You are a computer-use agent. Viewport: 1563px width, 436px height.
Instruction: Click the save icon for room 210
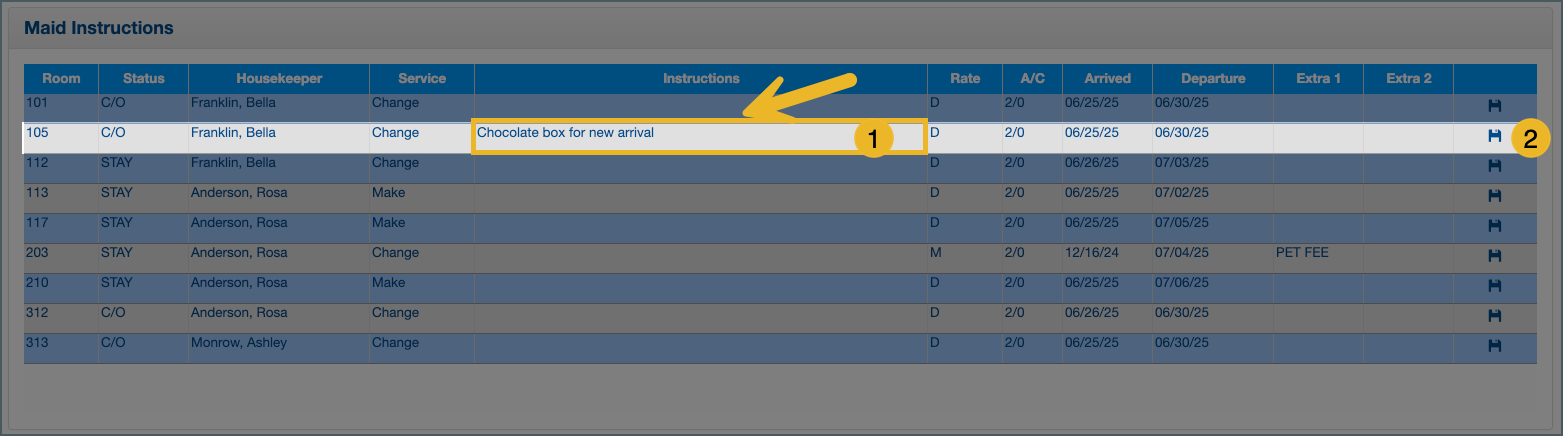tap(1495, 285)
